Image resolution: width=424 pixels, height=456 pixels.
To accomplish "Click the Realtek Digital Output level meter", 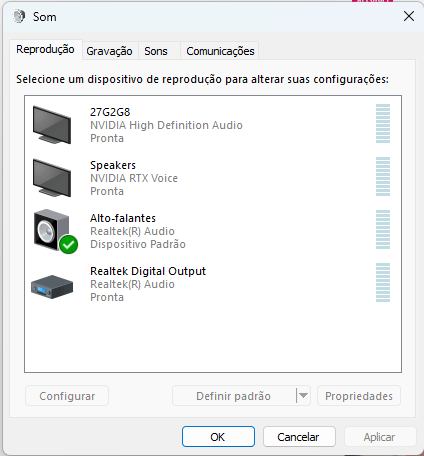I will point(383,283).
